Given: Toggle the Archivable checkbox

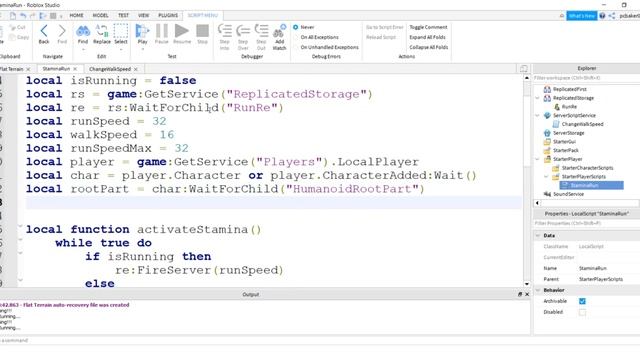Looking at the screenshot, I should [x=582, y=301].
